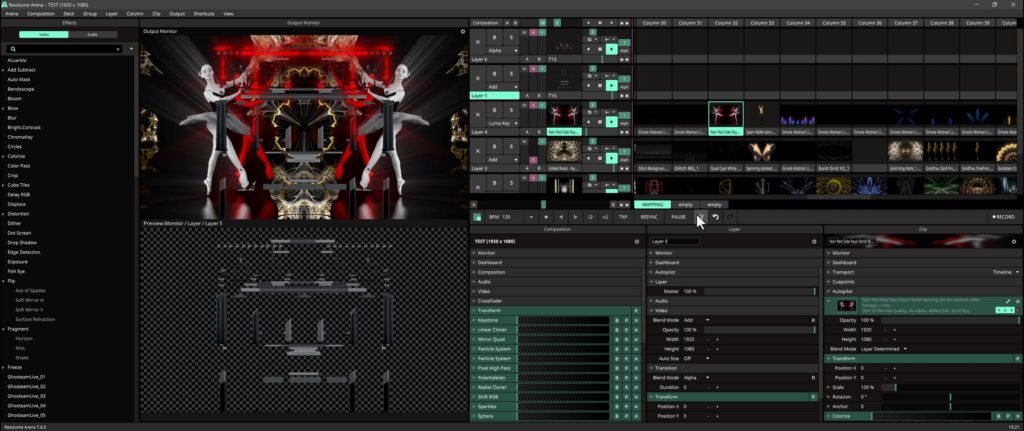Open clip Transport Timeline dropdown
This screenshot has height=431, width=1024.
[1006, 272]
